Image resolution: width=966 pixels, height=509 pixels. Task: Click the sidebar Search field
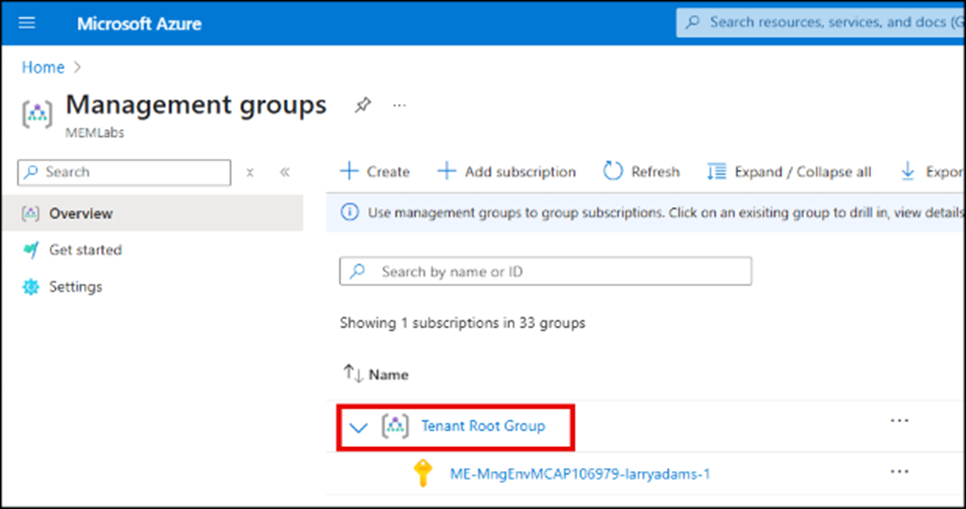[x=124, y=172]
